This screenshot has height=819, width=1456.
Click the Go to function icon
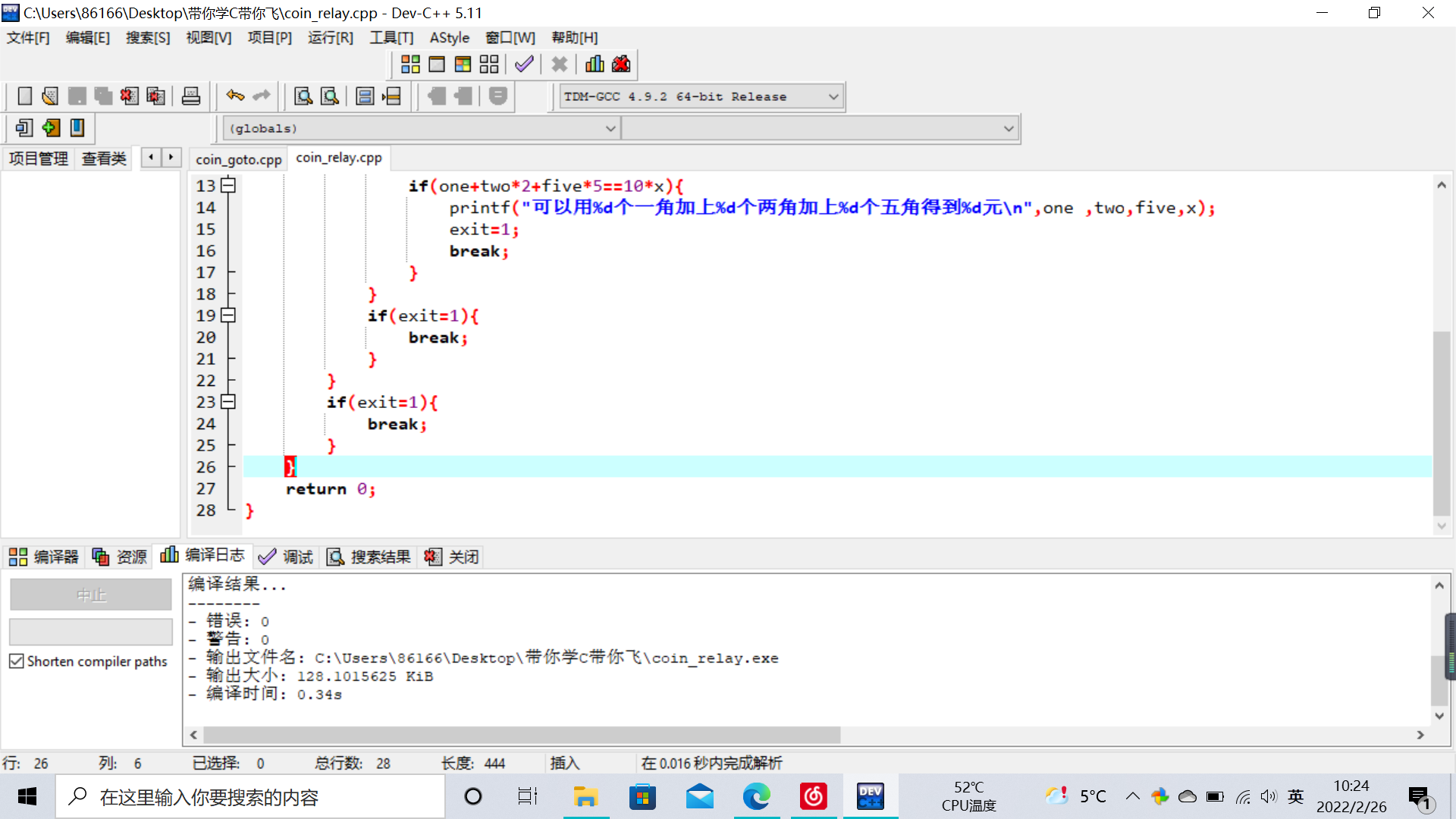(365, 96)
